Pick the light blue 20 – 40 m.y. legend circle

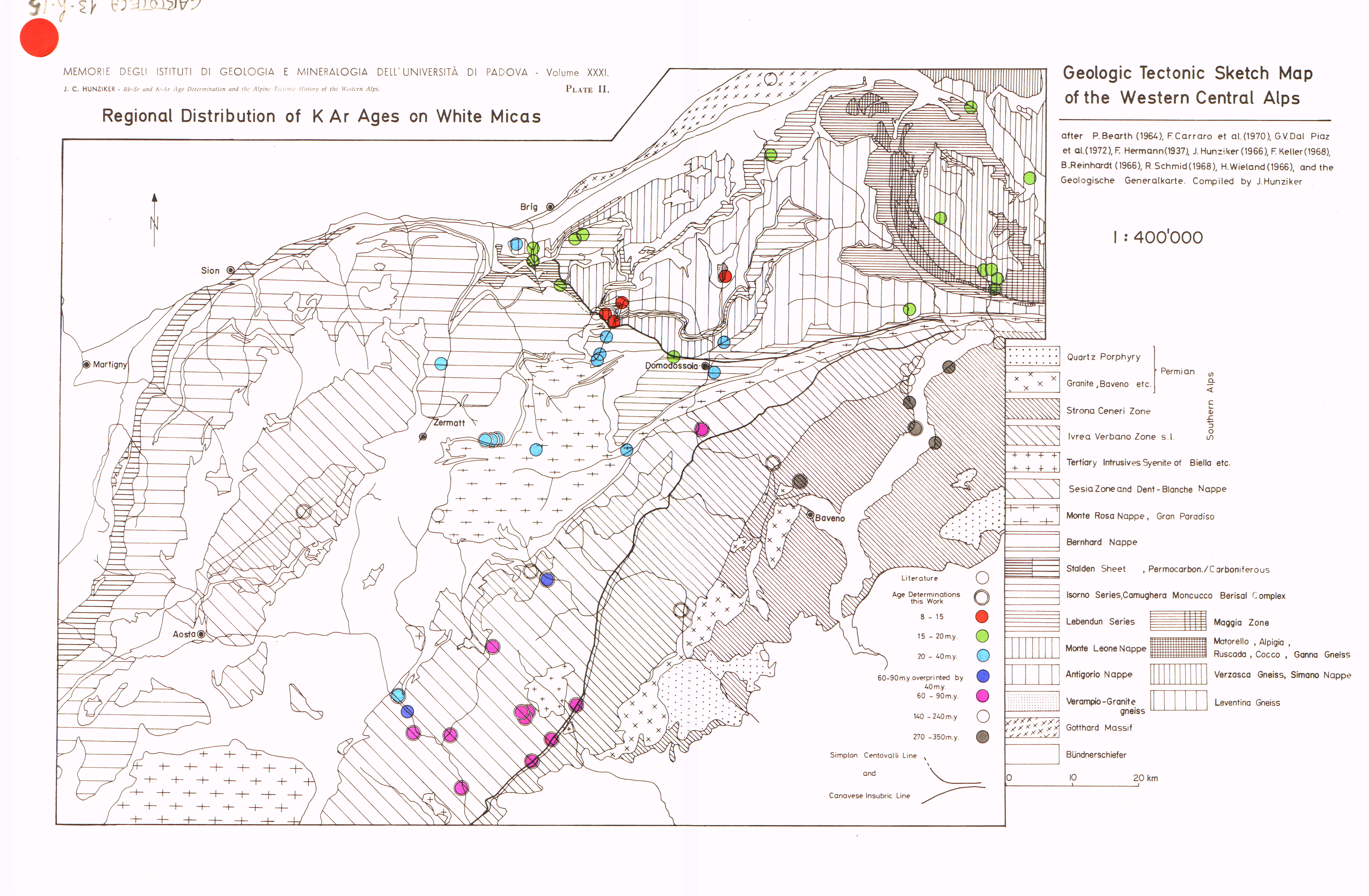pyautogui.click(x=983, y=655)
